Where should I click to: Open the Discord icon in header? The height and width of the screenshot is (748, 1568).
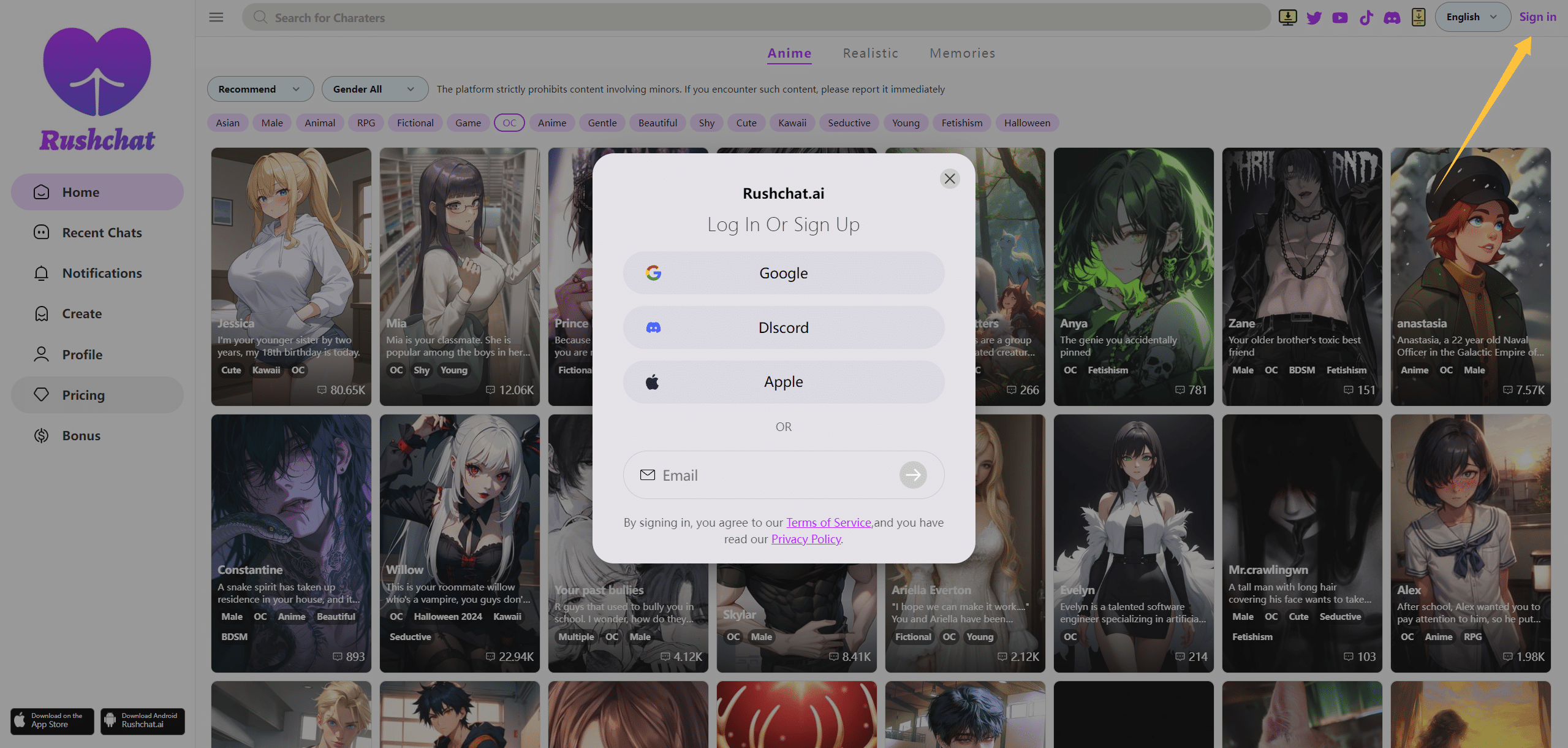coord(1392,17)
